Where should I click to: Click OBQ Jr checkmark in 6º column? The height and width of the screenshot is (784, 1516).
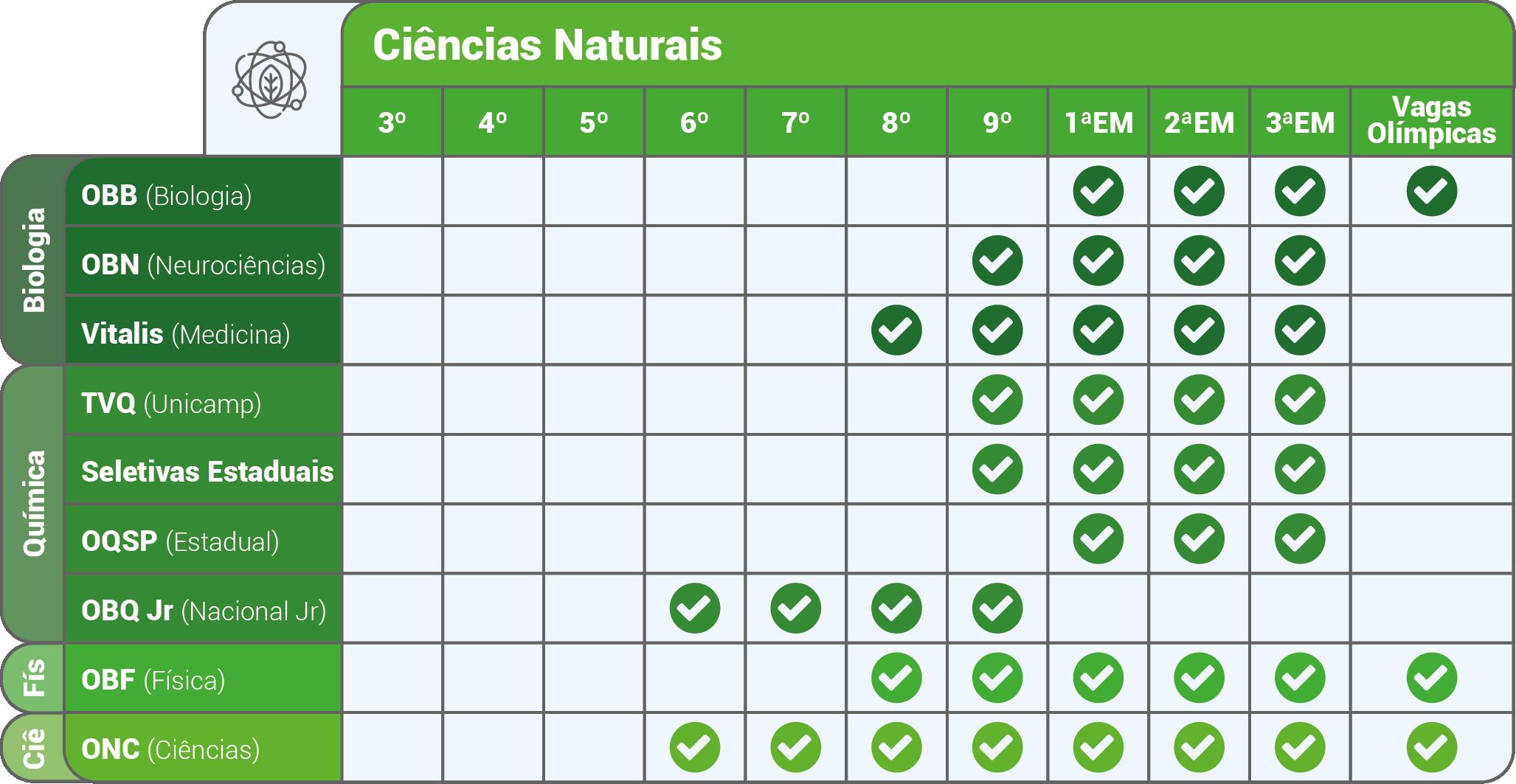pyautogui.click(x=695, y=608)
